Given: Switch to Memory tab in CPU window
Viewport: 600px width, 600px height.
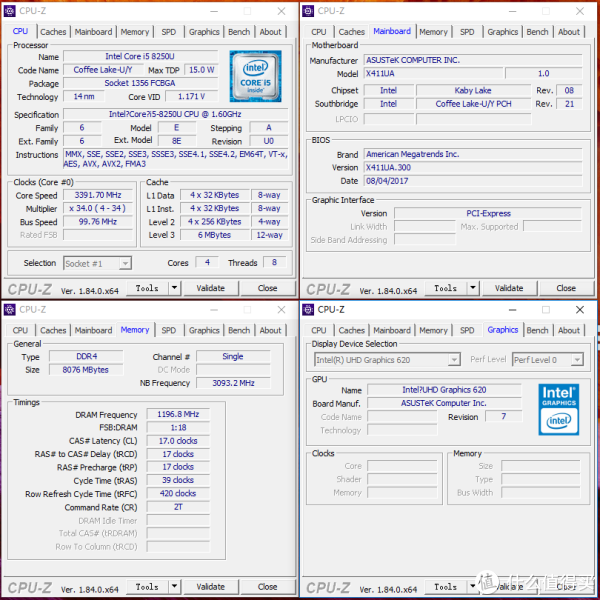Looking at the screenshot, I should click(x=135, y=32).
